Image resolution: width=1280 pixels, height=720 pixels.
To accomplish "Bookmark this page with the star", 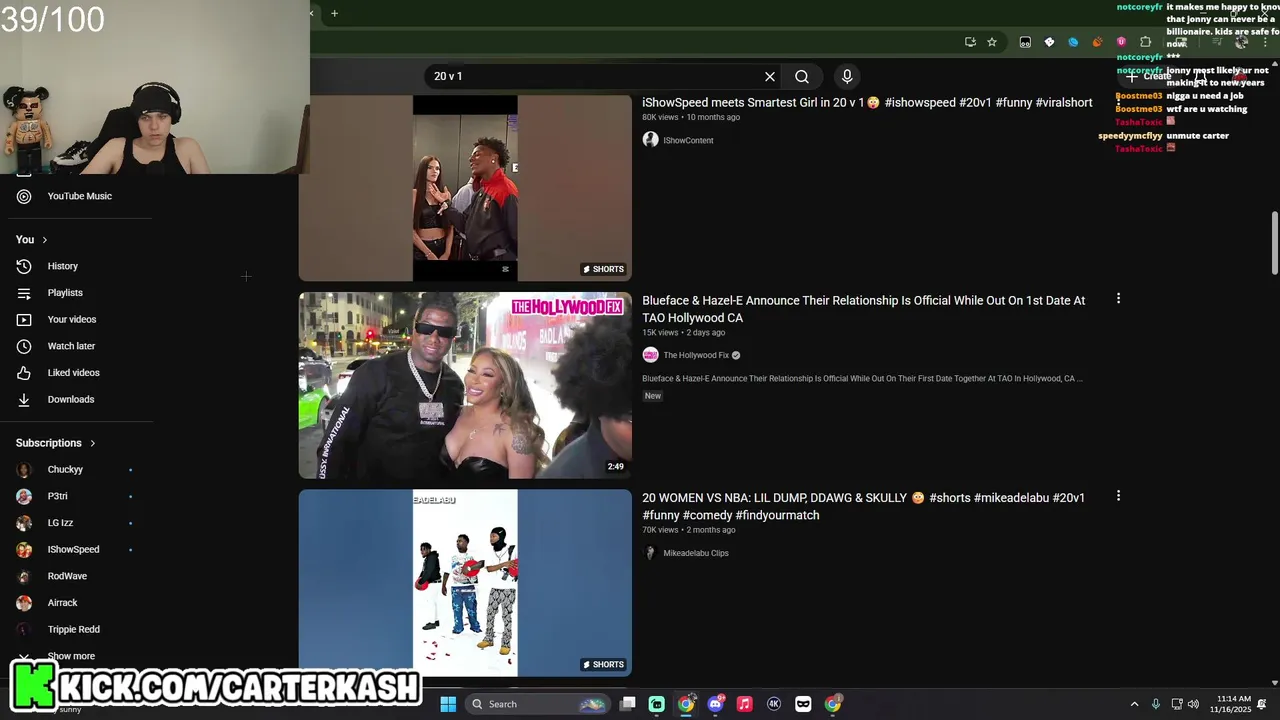I will pyautogui.click(x=992, y=42).
